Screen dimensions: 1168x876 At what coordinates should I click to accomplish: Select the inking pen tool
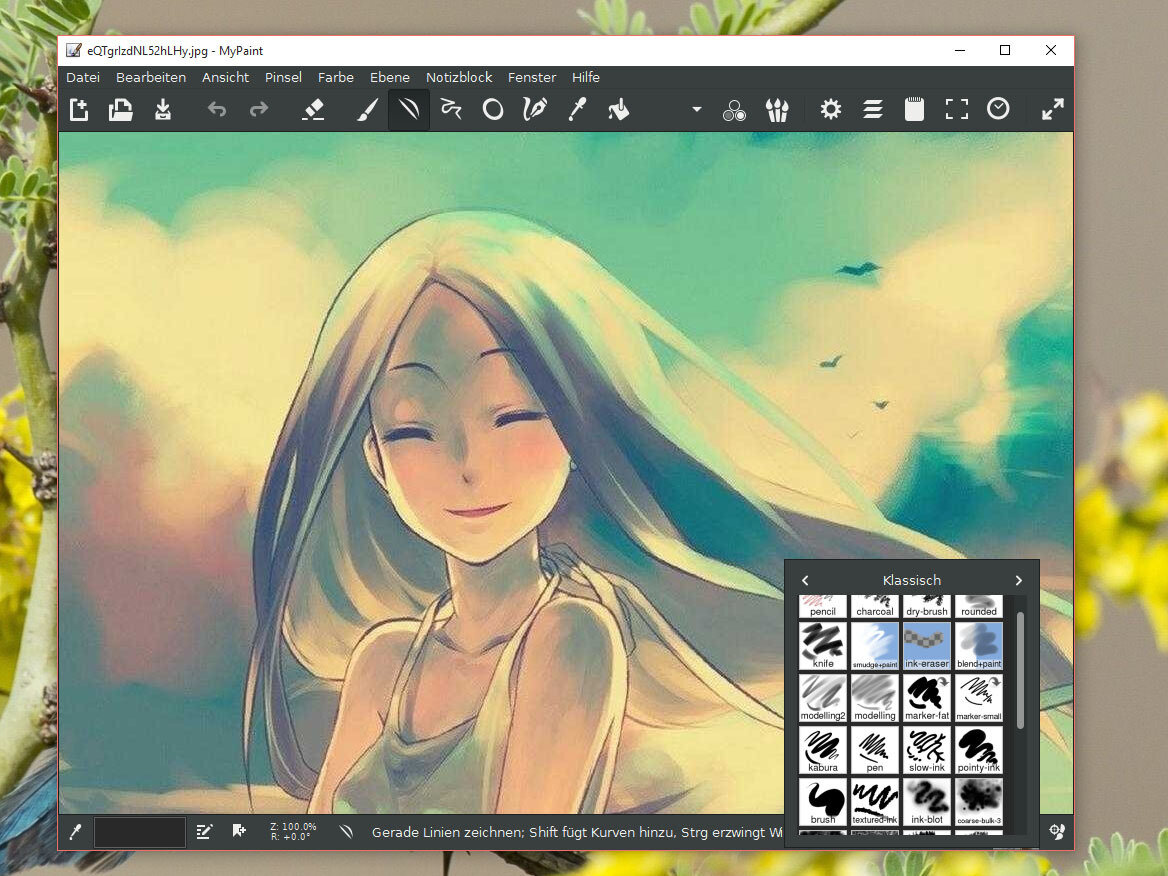(535, 110)
